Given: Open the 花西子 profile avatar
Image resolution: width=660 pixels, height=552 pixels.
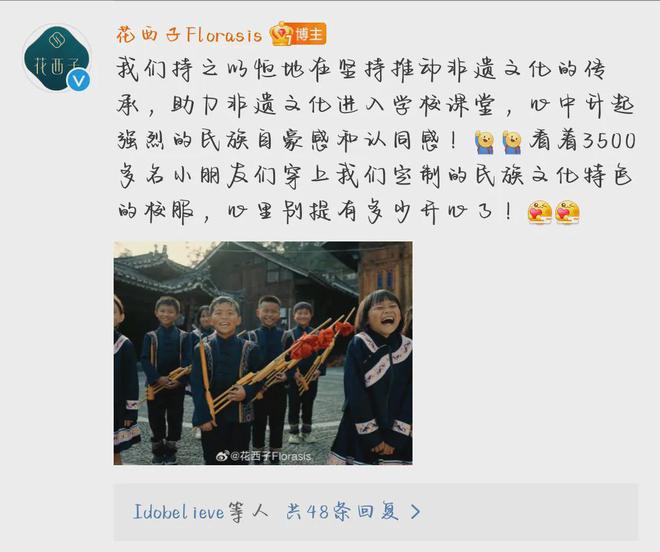Looking at the screenshot, I should (x=57, y=59).
